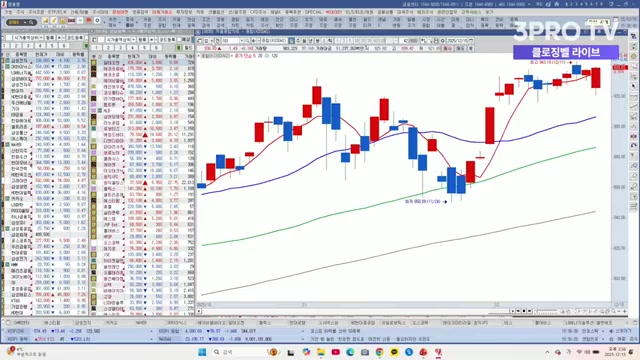Open Chrome from the taskbar
The height and width of the screenshot is (360, 640).
380,352
